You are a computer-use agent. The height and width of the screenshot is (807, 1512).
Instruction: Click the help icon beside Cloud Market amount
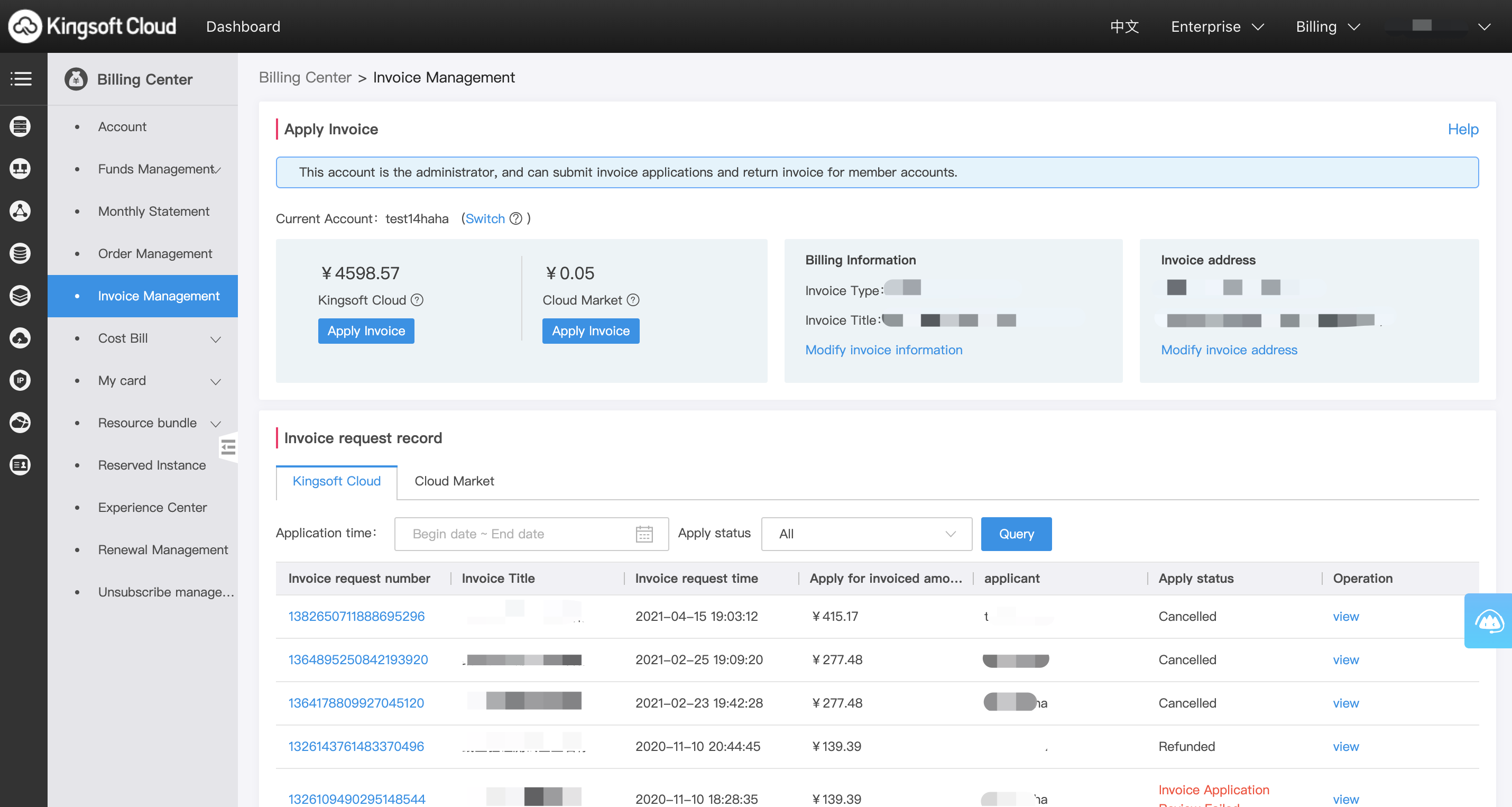pos(633,300)
